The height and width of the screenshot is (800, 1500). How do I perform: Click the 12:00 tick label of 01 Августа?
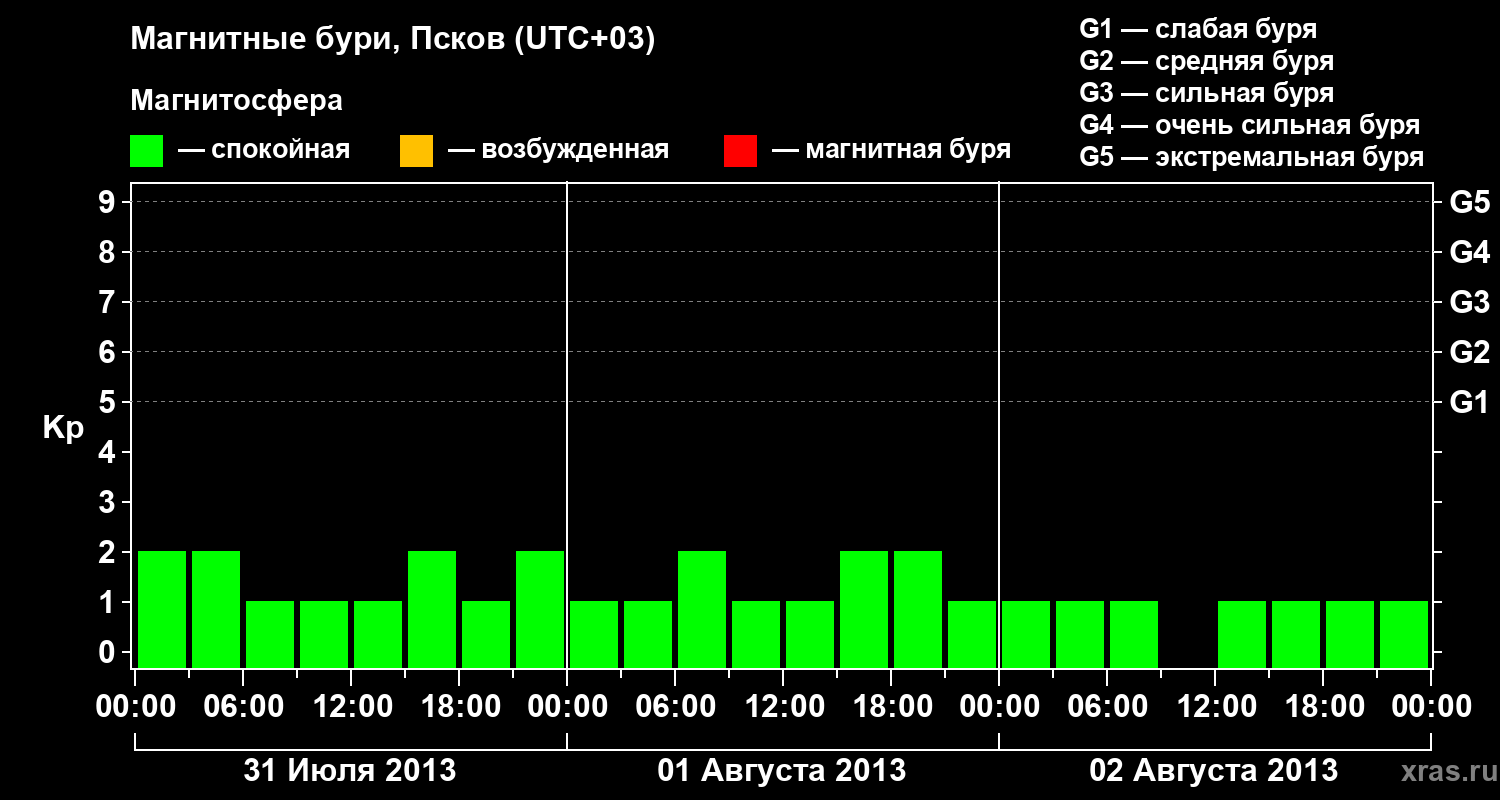(x=783, y=707)
